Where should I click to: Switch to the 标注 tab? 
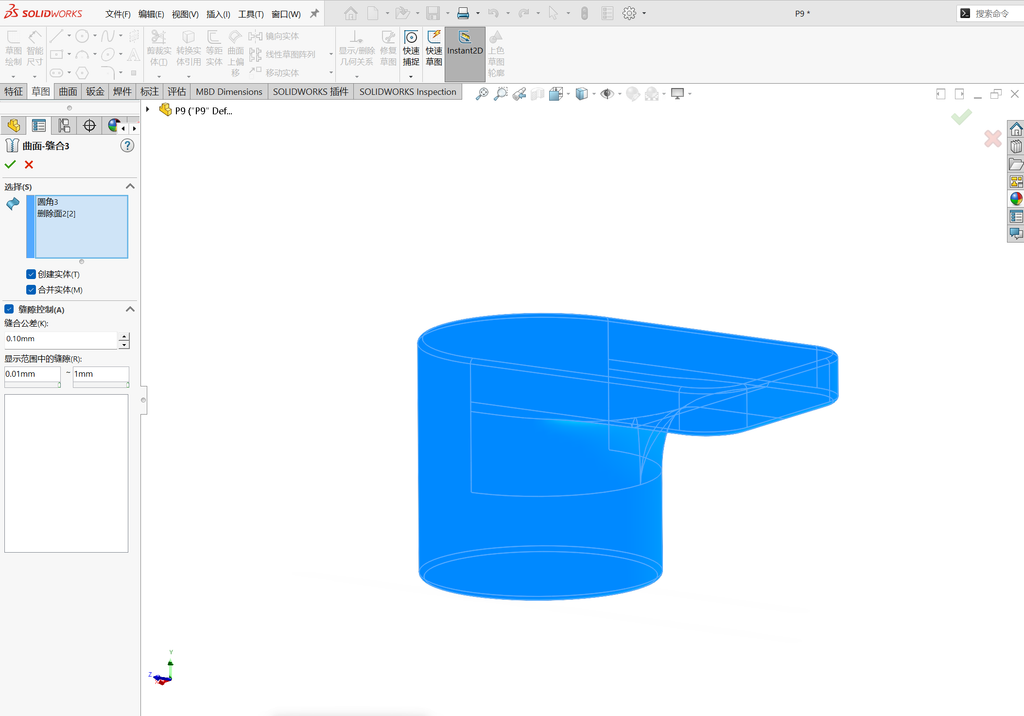click(x=150, y=91)
